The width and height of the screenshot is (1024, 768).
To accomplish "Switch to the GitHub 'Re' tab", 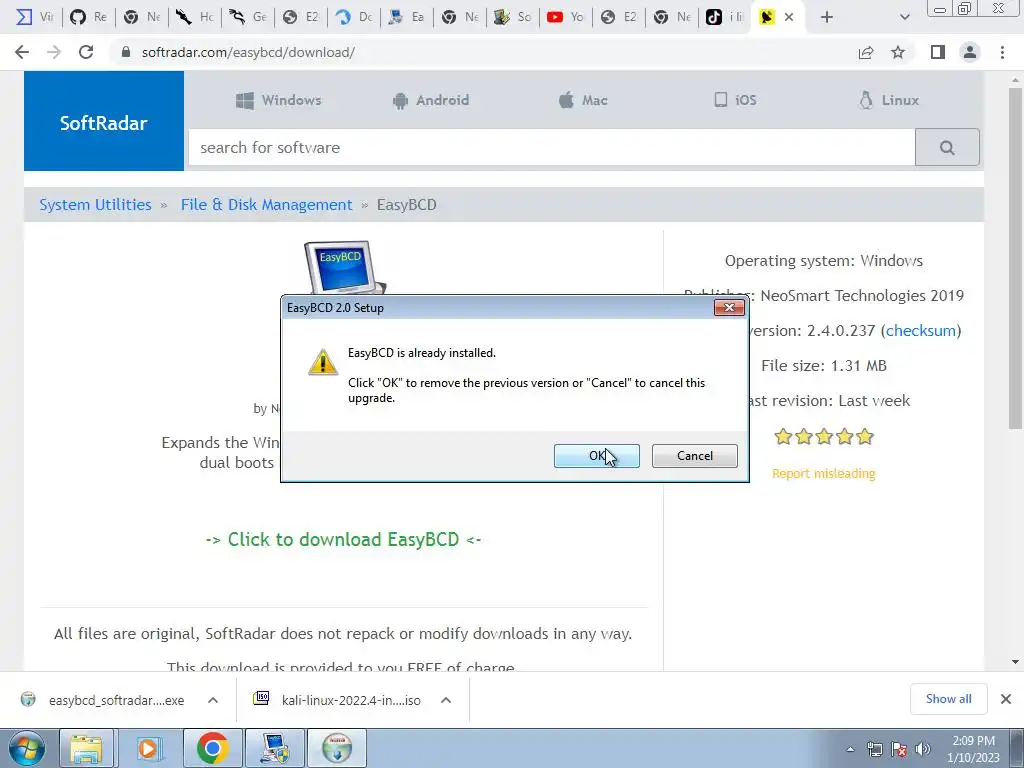I will click(88, 17).
